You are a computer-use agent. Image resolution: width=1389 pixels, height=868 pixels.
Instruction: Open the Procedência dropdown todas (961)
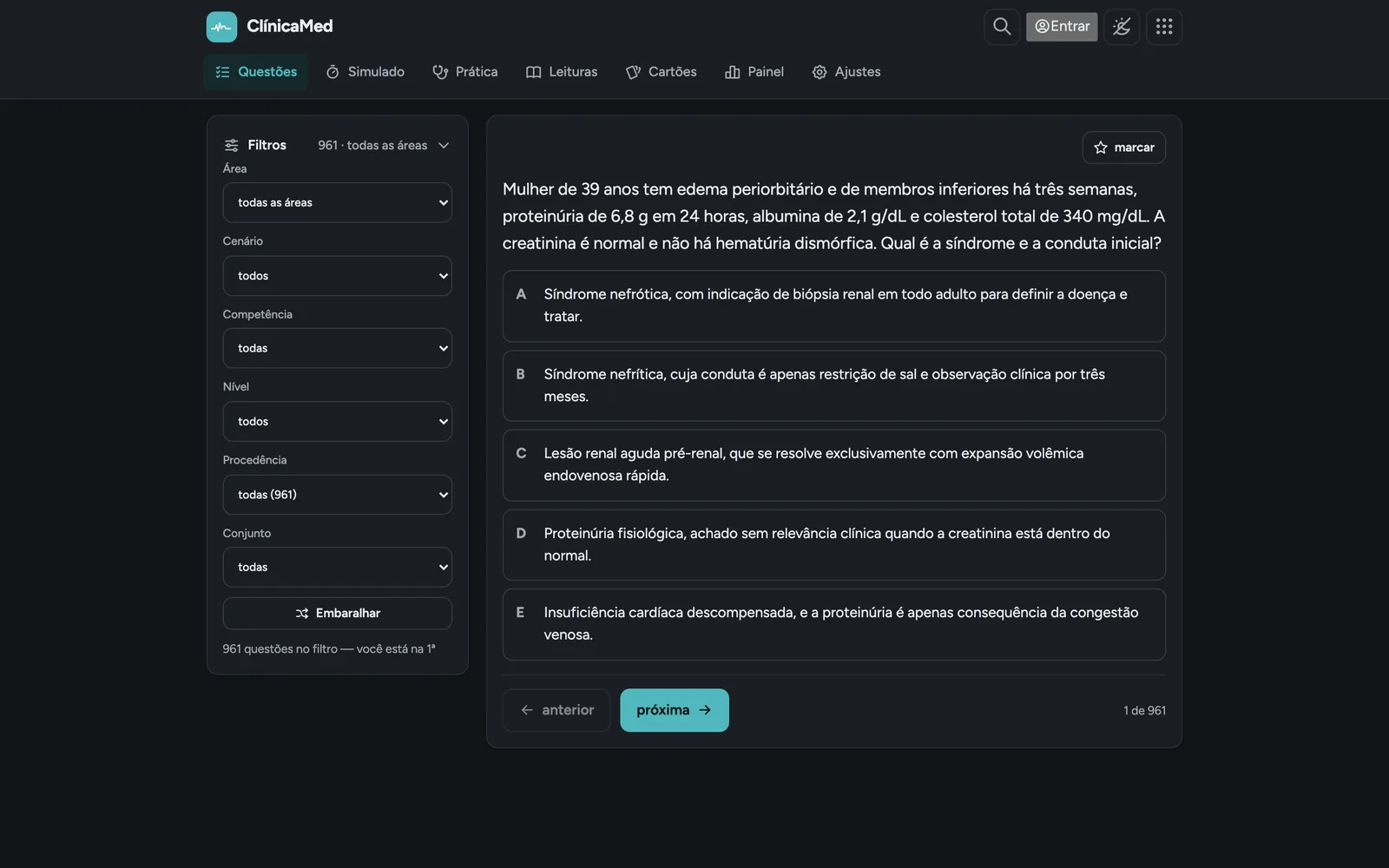(x=338, y=495)
